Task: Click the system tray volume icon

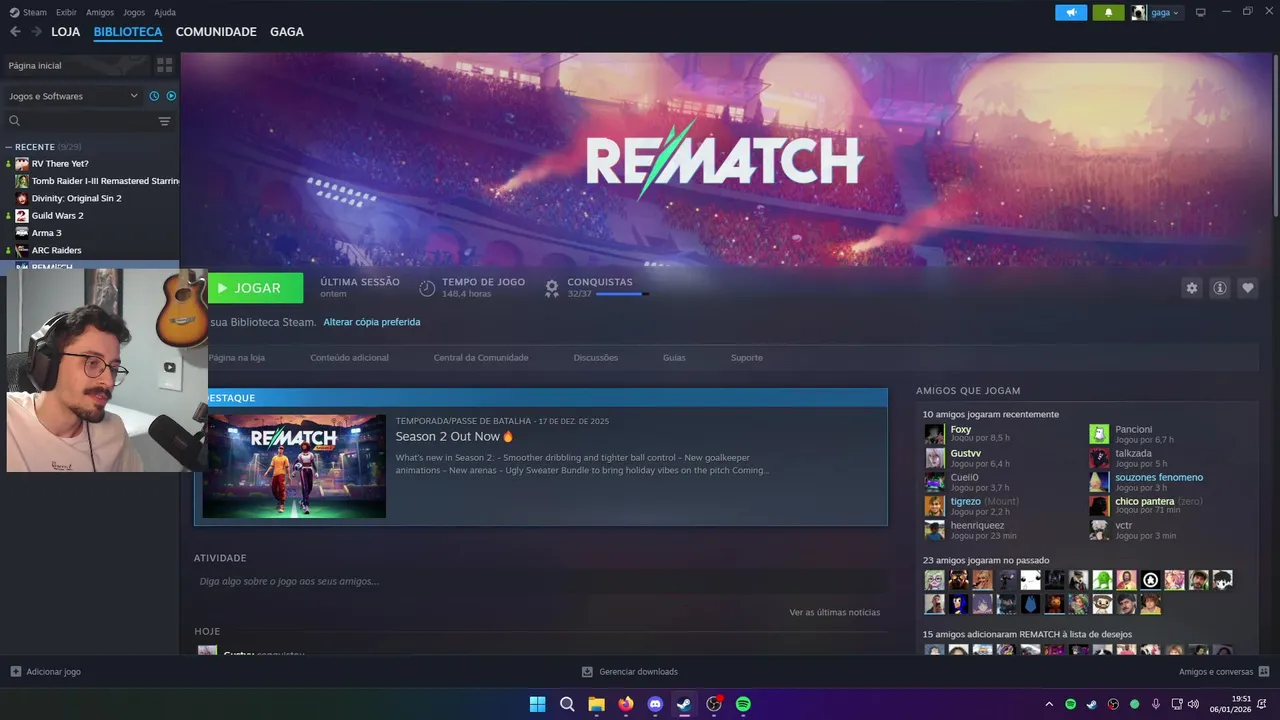Action: (x=1193, y=704)
